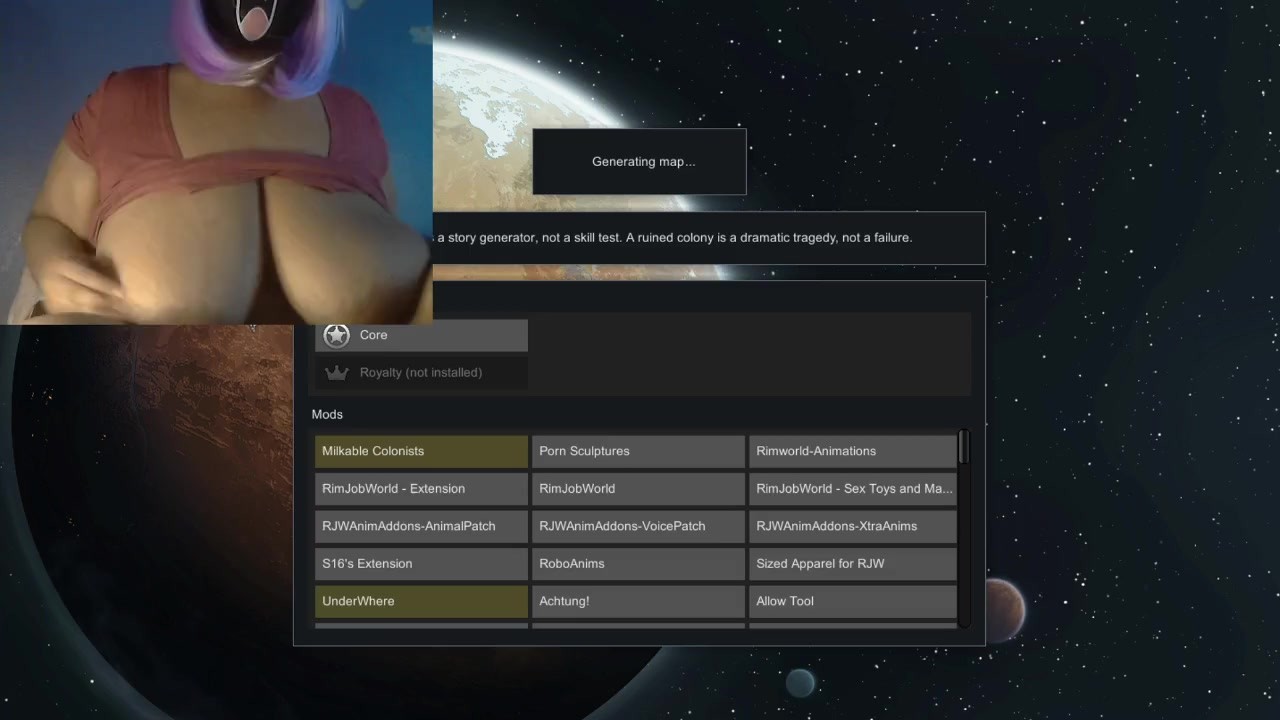
Task: Choose RJWAnimAddons-XtraAnims mod
Action: (x=853, y=526)
